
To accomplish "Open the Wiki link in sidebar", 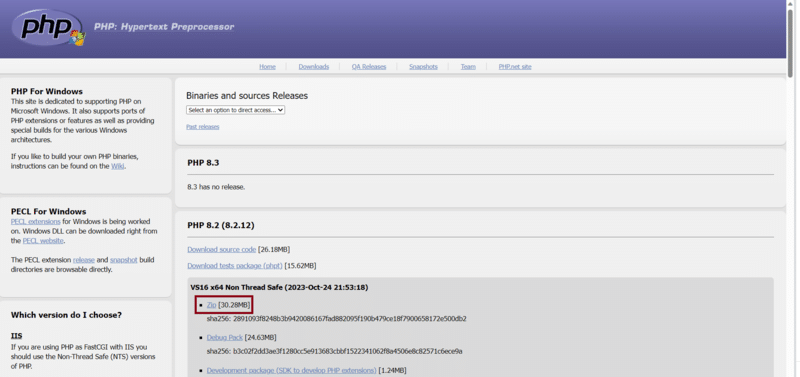I will point(117,166).
